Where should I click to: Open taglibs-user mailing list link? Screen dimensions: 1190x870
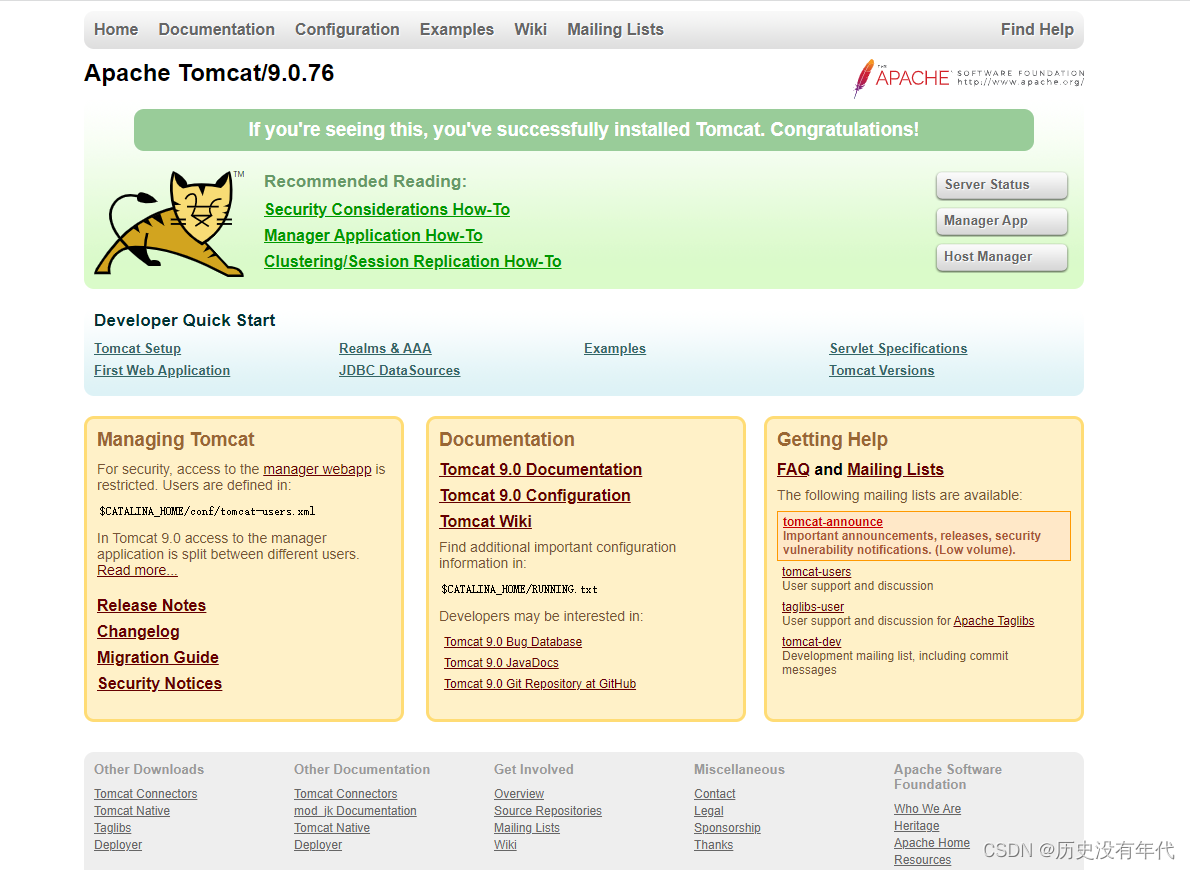(813, 607)
